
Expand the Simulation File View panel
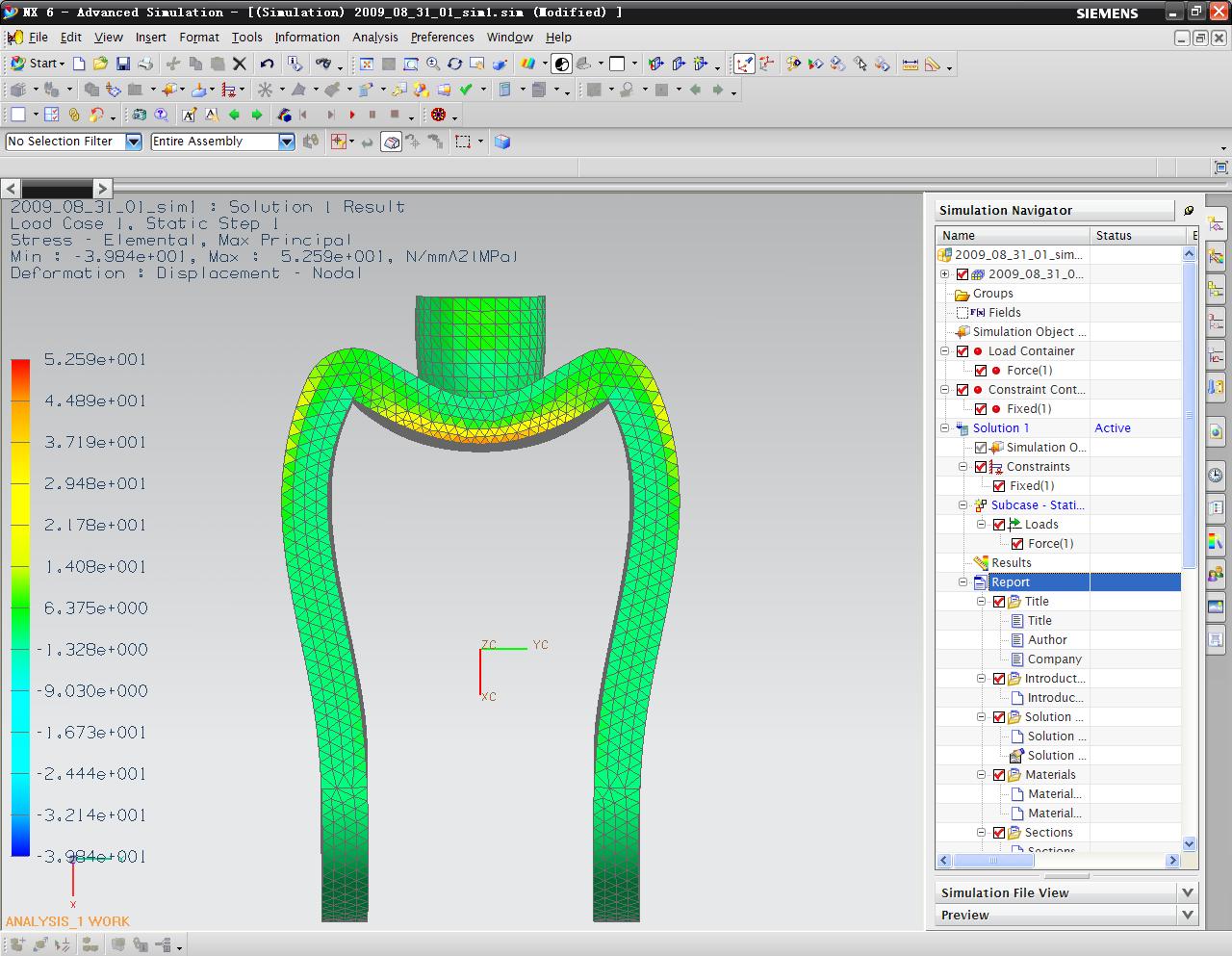coord(1187,892)
